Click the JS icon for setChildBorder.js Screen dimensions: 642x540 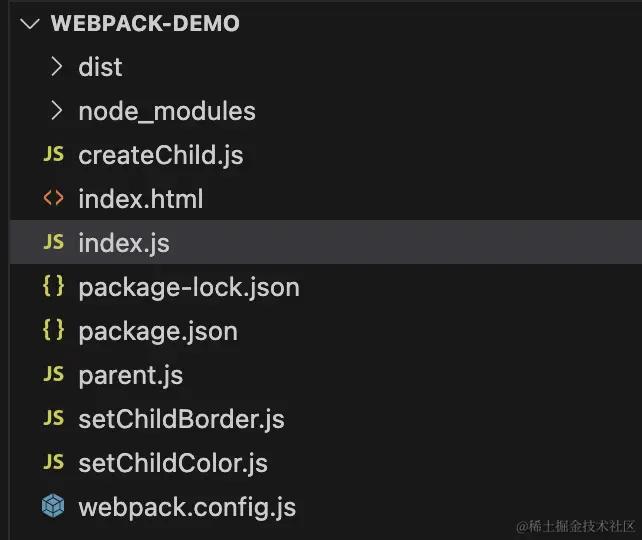[54, 418]
